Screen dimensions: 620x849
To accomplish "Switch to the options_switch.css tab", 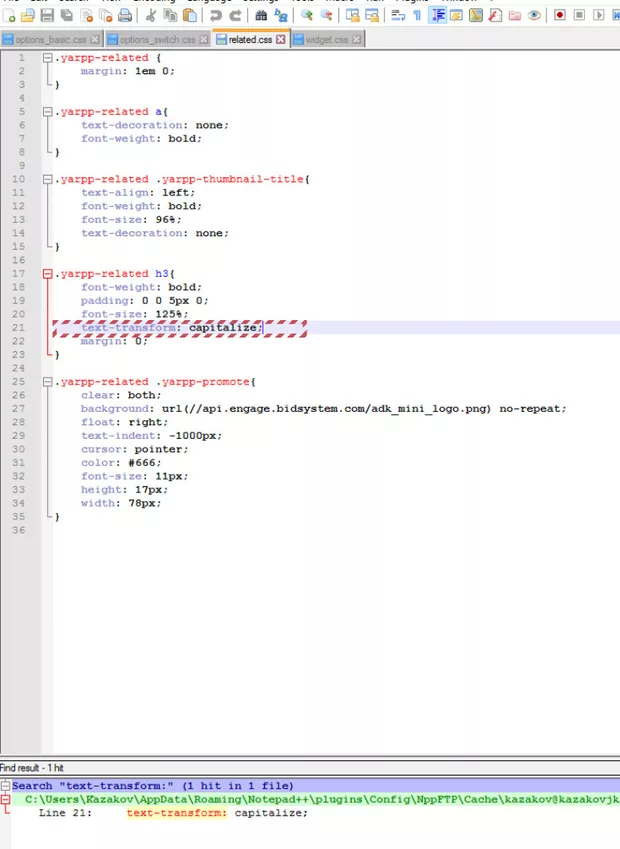I will click(158, 40).
